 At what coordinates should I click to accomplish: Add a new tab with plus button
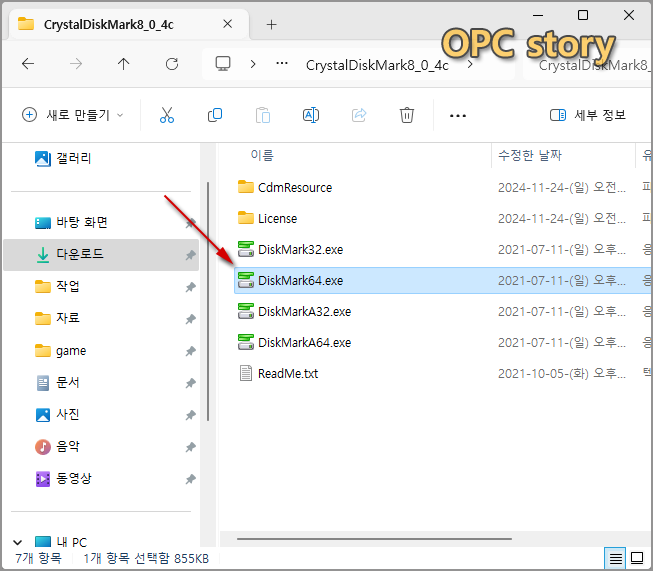point(272,25)
